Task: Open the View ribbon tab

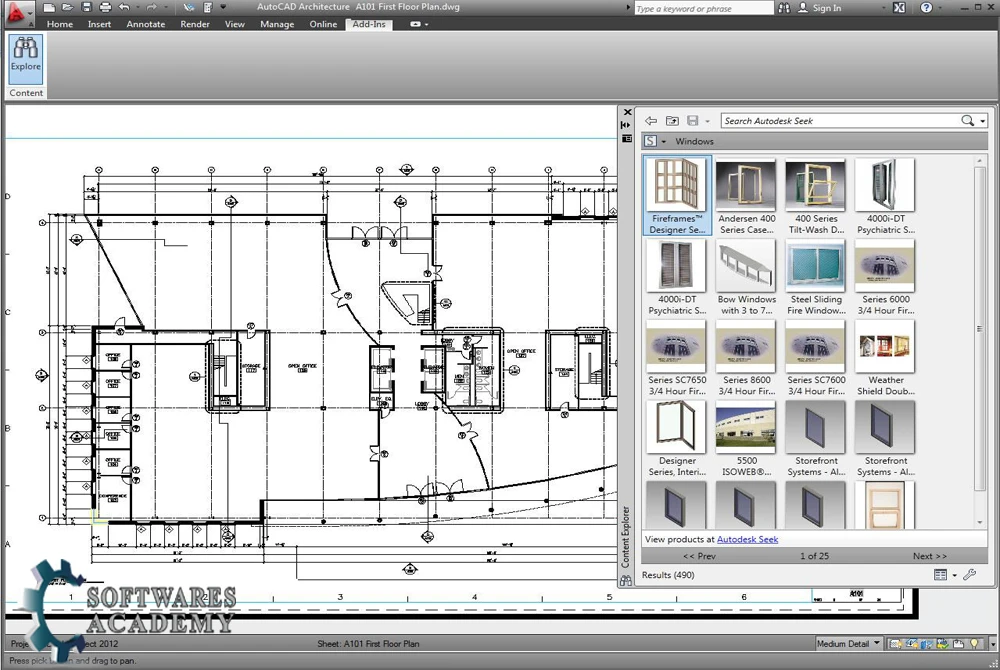Action: (235, 24)
